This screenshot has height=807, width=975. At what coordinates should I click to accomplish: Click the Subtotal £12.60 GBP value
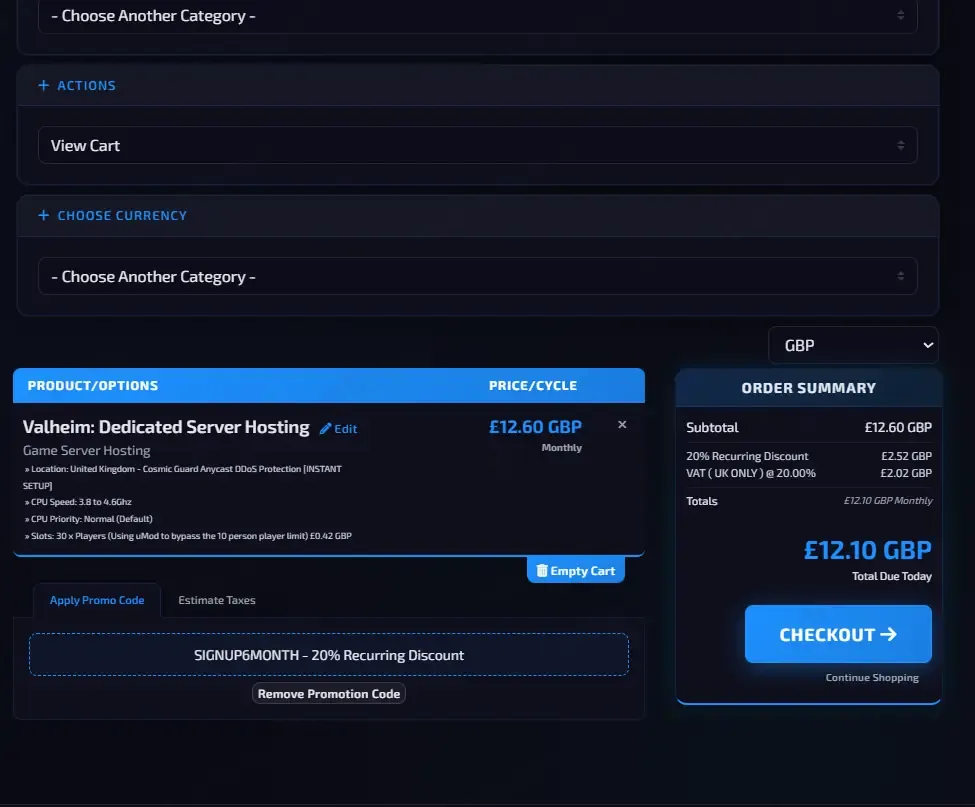[x=898, y=428]
